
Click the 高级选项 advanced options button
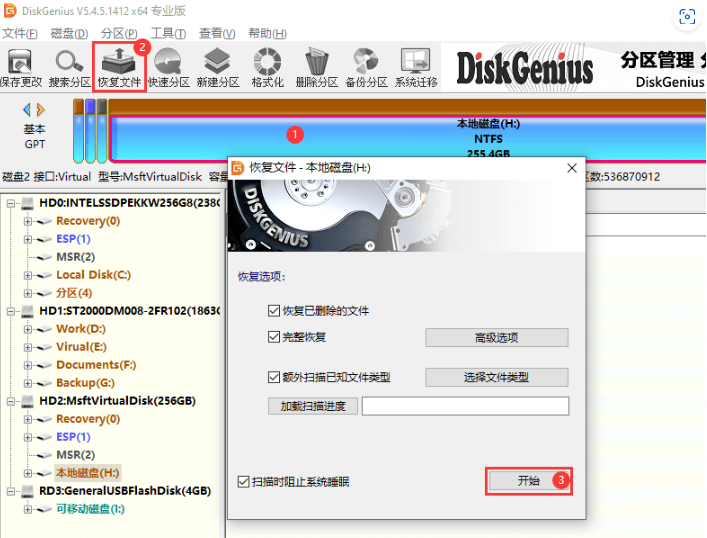(x=496, y=337)
